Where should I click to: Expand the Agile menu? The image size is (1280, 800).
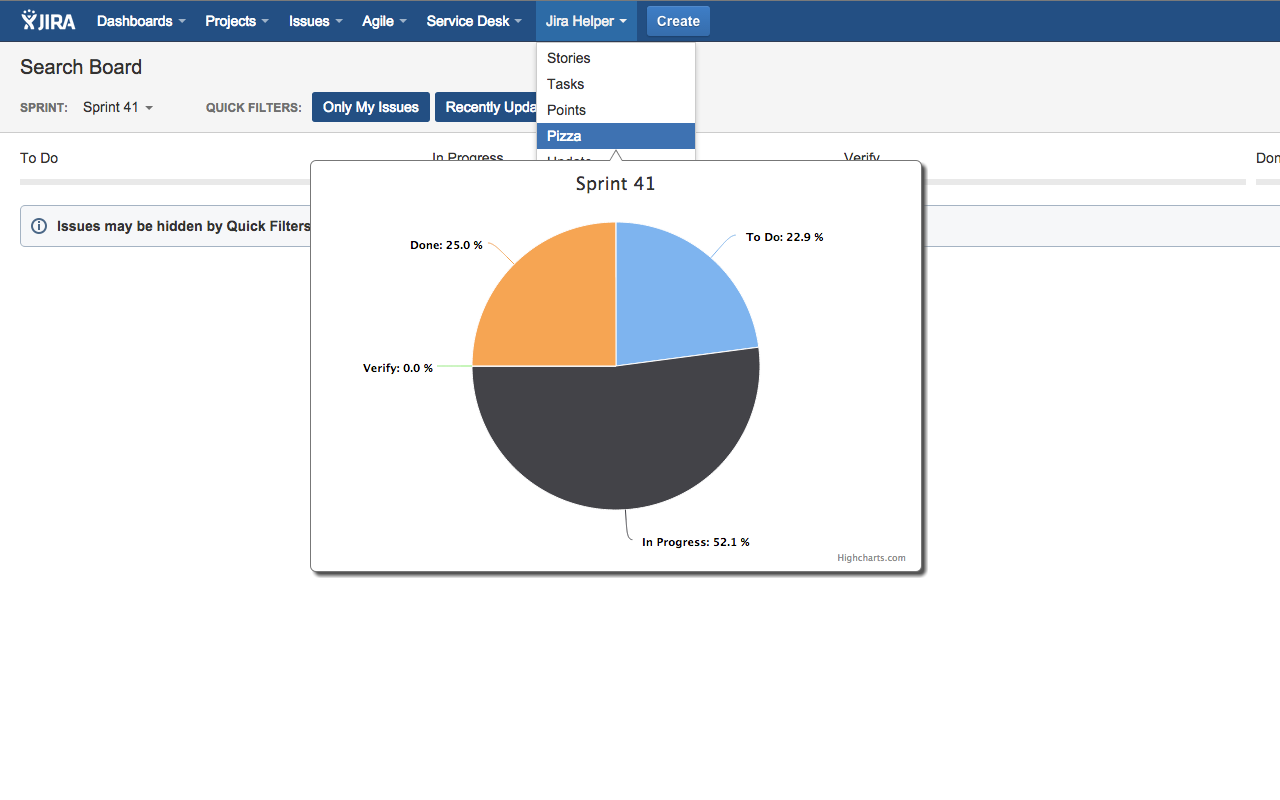(384, 21)
